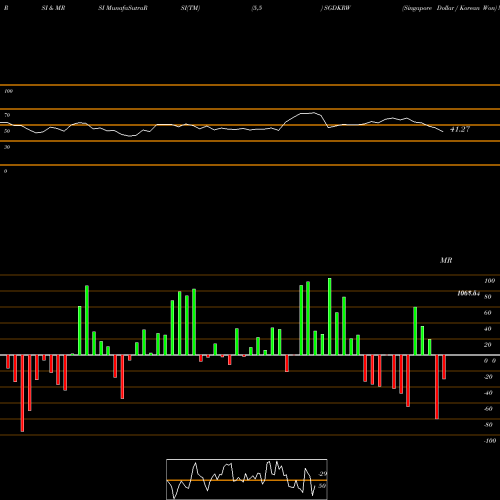Click the MR axis label 60
The image size is (500, 500).
(488, 313)
